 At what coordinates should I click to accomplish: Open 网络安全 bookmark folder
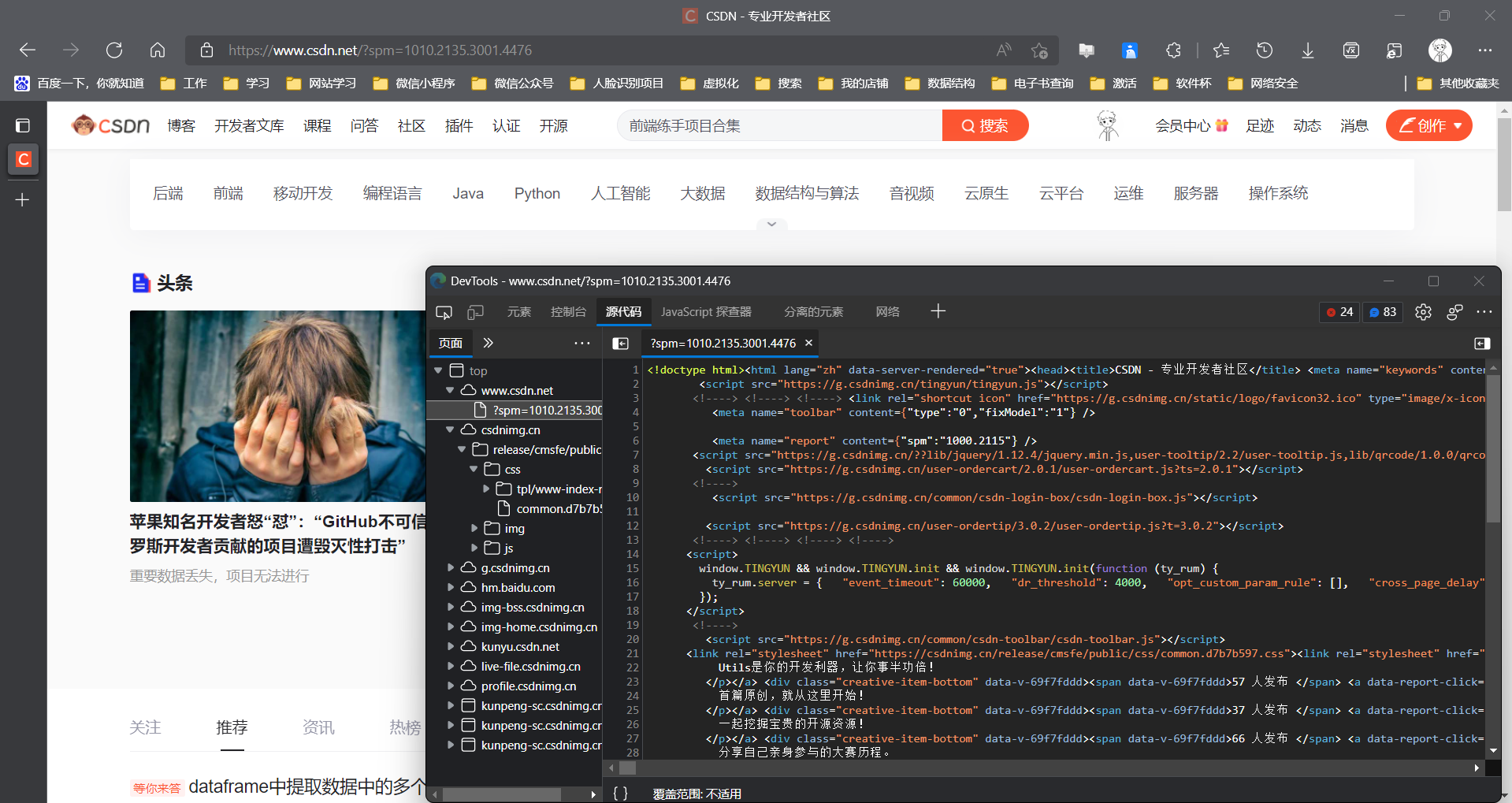click(1263, 83)
